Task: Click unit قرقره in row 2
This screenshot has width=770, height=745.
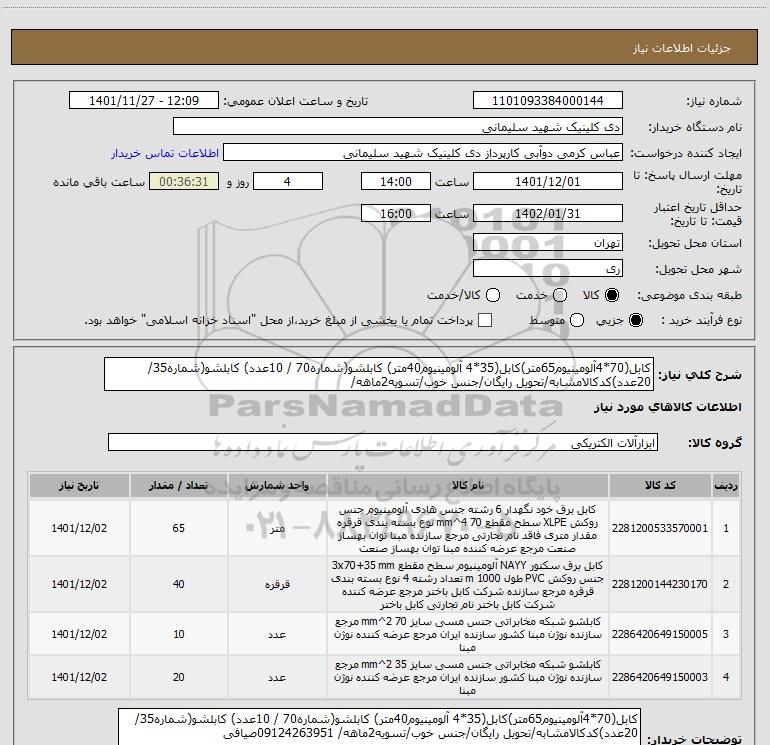Action: click(277, 584)
